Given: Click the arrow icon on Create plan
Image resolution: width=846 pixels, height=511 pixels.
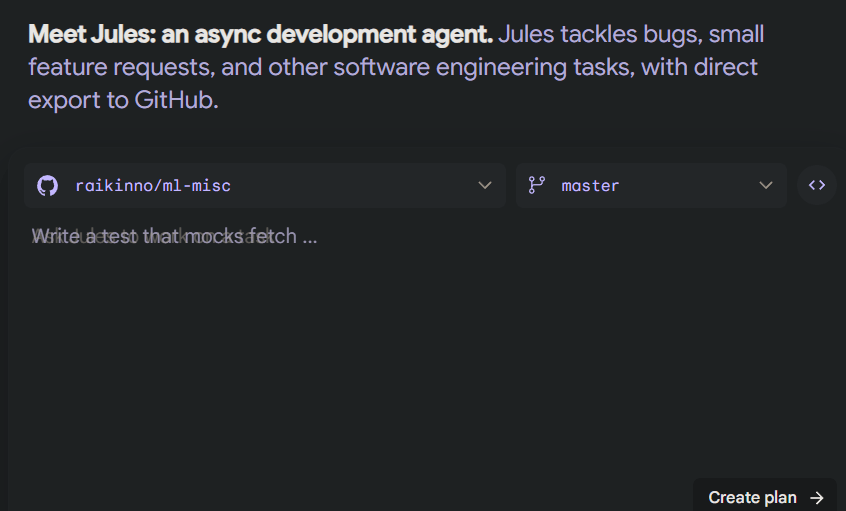Looking at the screenshot, I should click(x=817, y=497).
